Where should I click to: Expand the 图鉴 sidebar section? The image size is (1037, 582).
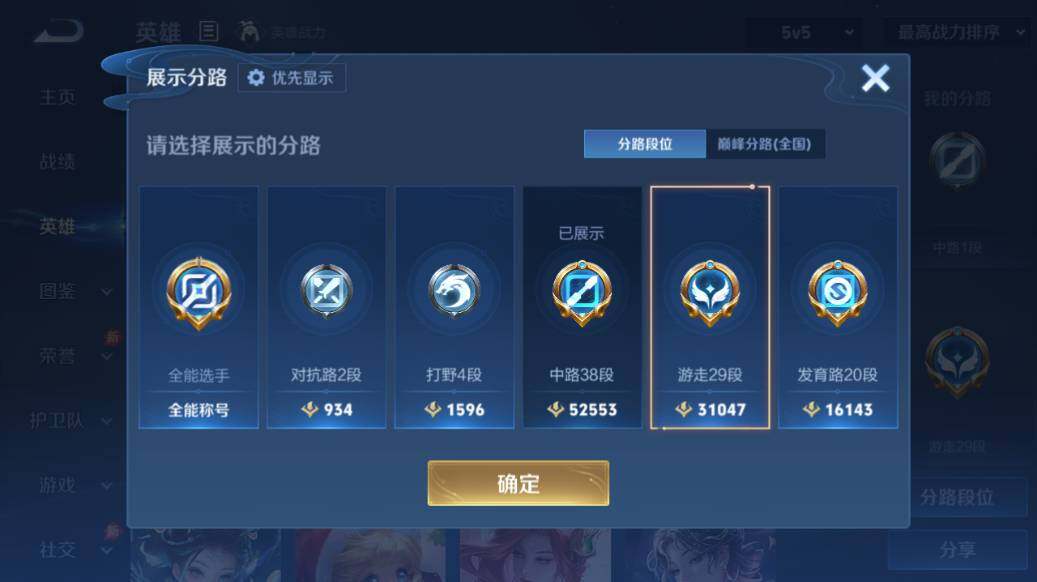click(75, 291)
